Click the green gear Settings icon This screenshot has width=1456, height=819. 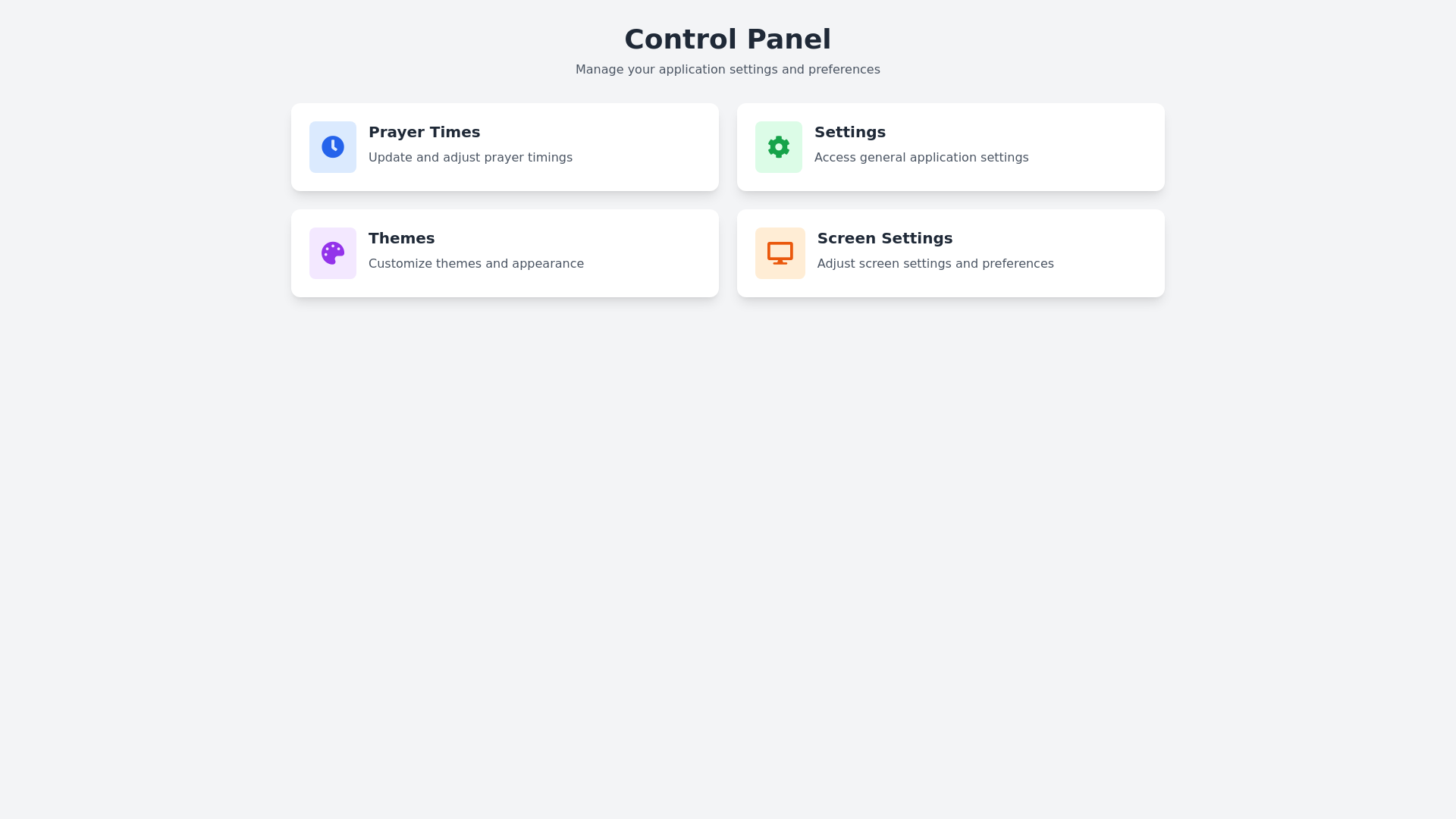[x=778, y=146]
